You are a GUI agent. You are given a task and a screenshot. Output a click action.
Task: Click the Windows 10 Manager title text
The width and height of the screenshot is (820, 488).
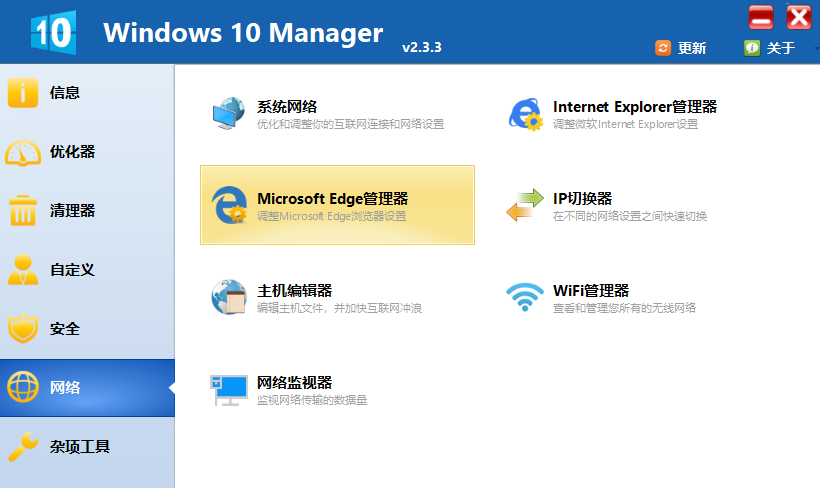click(x=243, y=33)
